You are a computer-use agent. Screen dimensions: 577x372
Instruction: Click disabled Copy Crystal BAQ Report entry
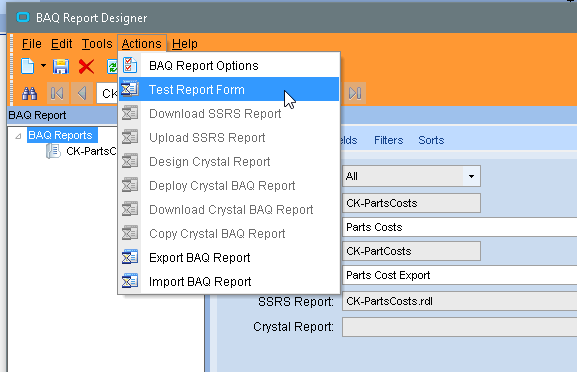tap(229, 233)
